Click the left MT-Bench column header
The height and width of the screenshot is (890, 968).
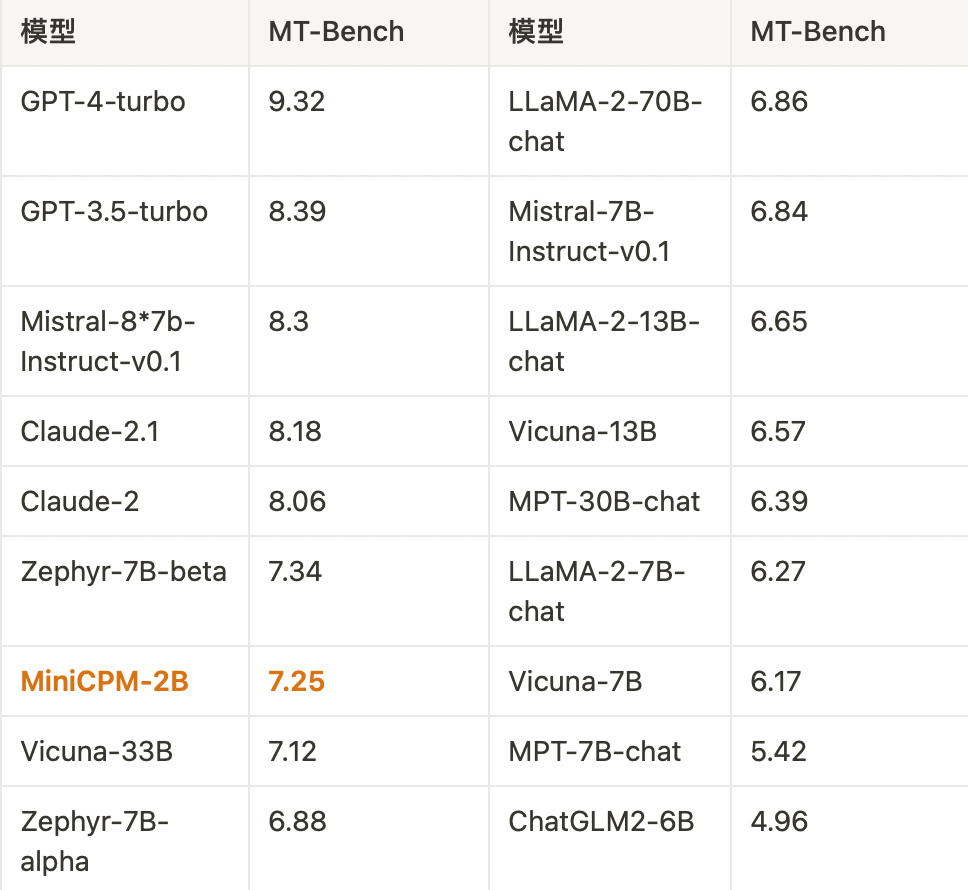(336, 31)
